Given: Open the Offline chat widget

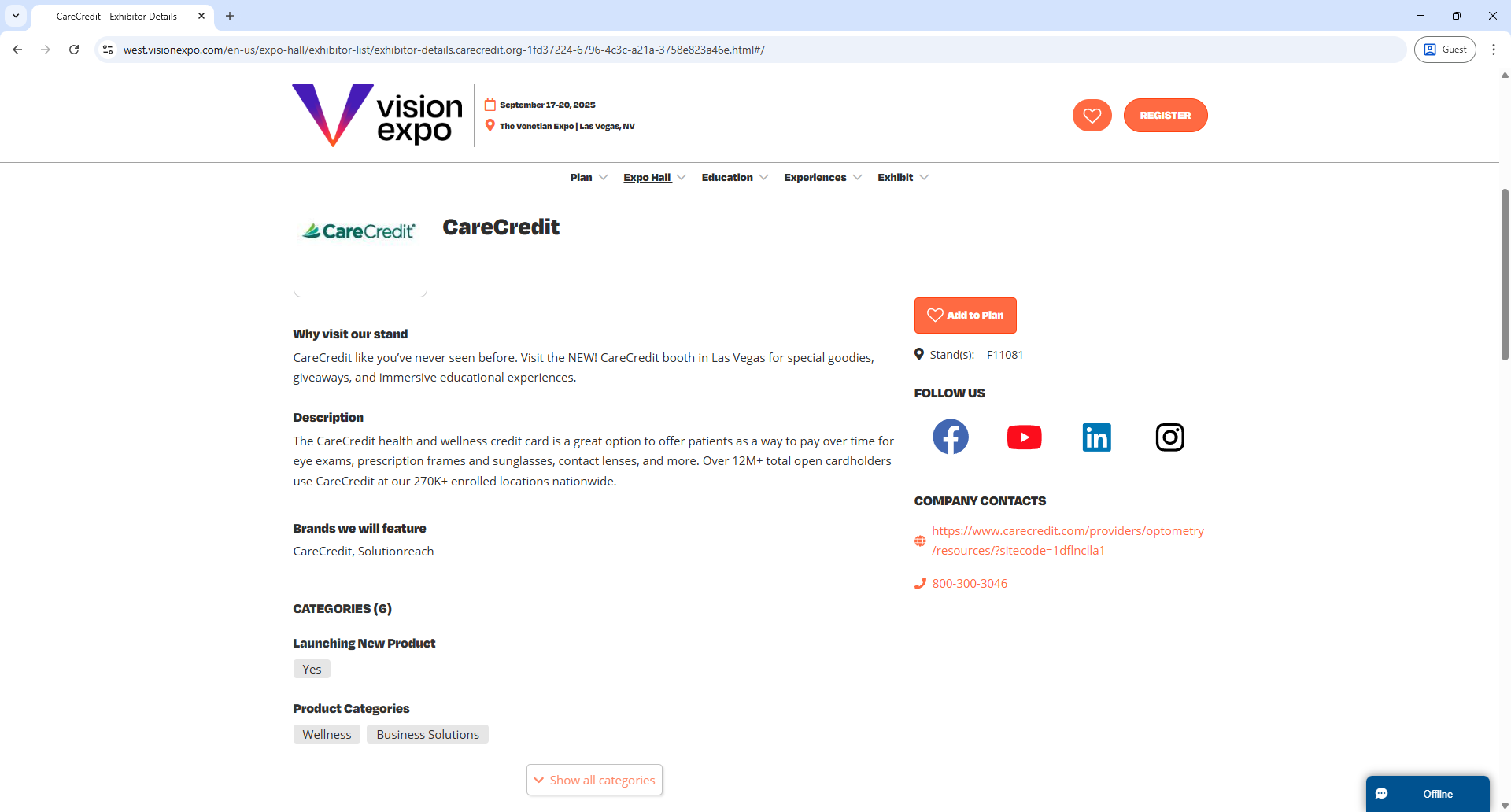Looking at the screenshot, I should click(x=1428, y=794).
